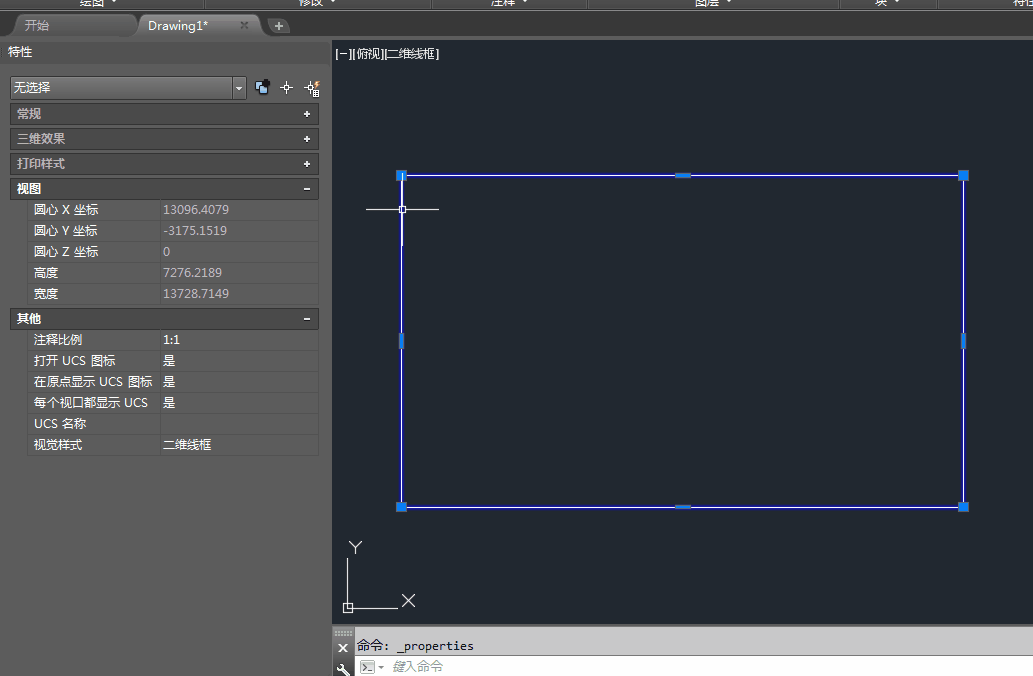Click the recent commands prompt icon

point(370,667)
